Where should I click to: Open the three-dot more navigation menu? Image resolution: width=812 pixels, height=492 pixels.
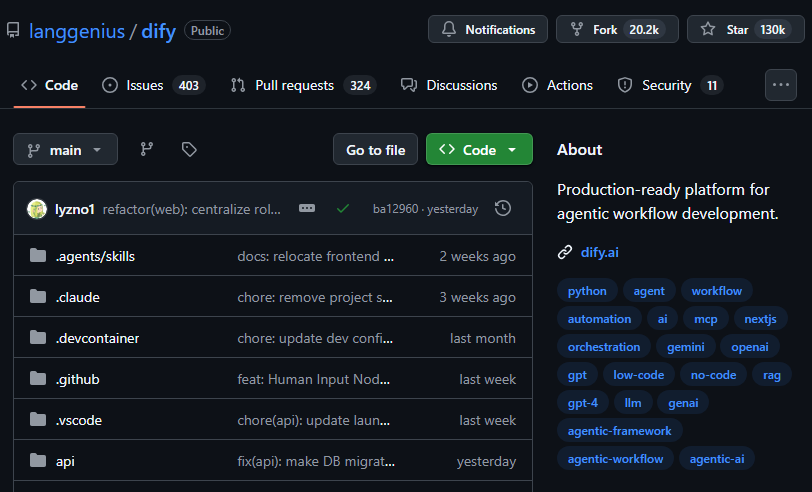[x=780, y=85]
